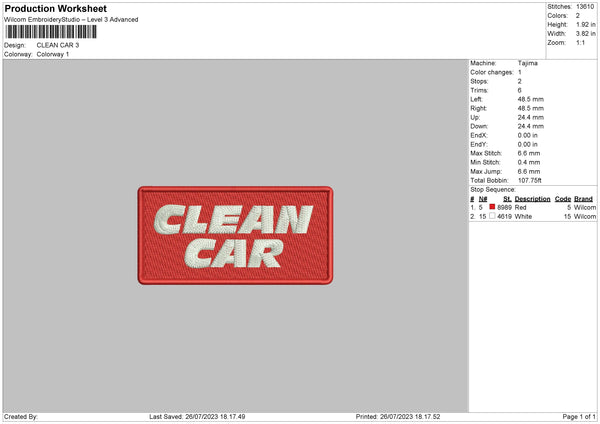Image resolution: width=600 pixels, height=424 pixels.
Task: Click the 'Page 1 of 1' footer text
Action: (x=579, y=416)
